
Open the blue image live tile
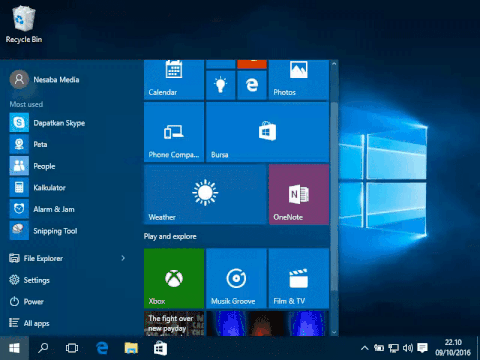267,323
